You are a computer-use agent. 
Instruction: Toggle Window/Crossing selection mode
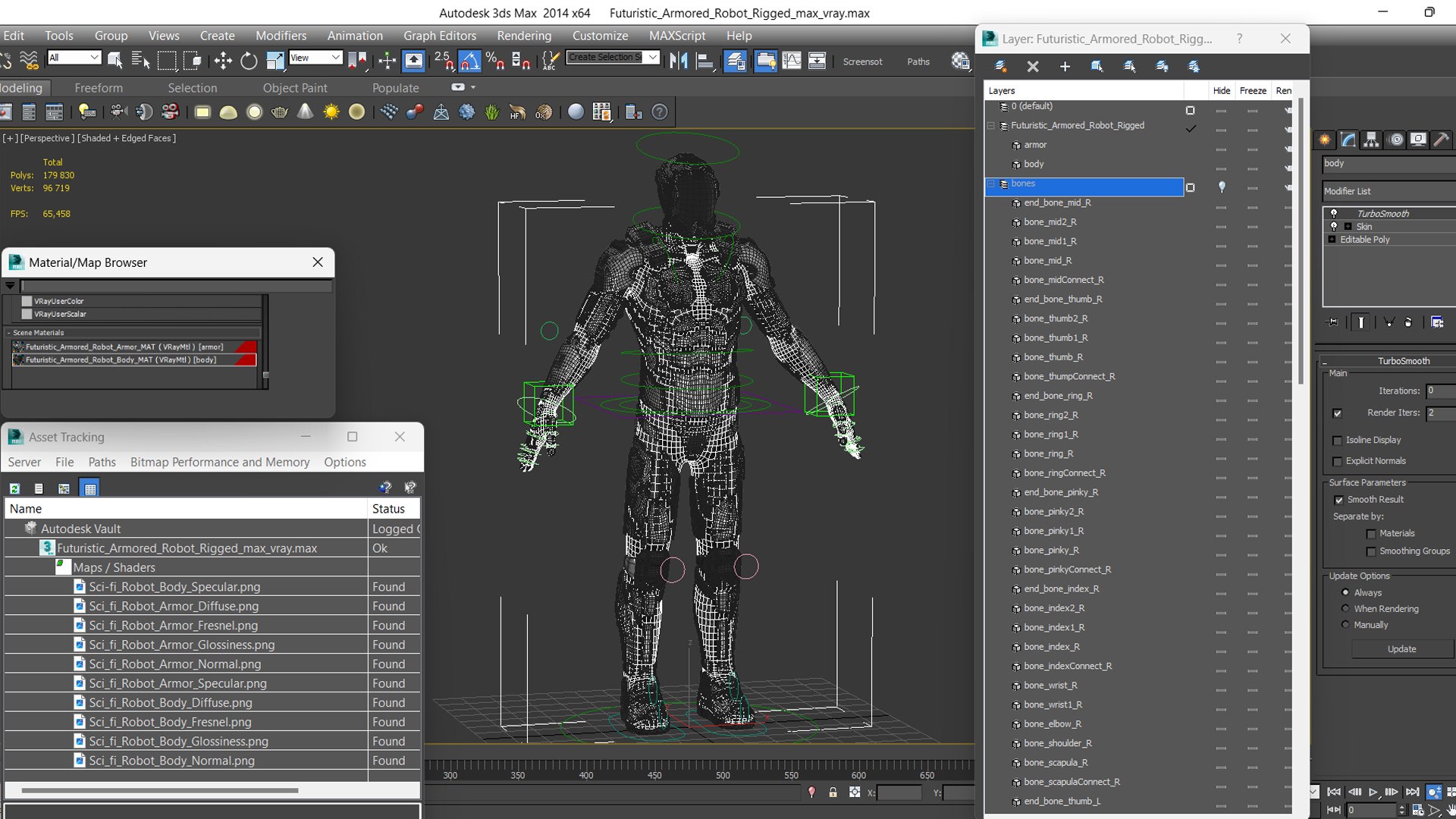(x=193, y=61)
